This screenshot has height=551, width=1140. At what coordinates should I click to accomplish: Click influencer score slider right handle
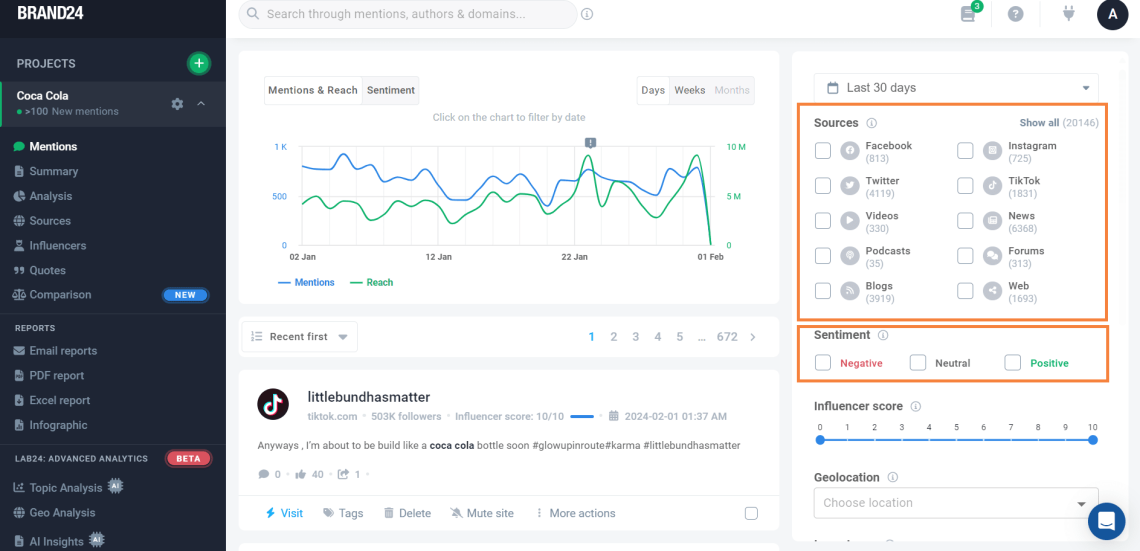point(1093,440)
